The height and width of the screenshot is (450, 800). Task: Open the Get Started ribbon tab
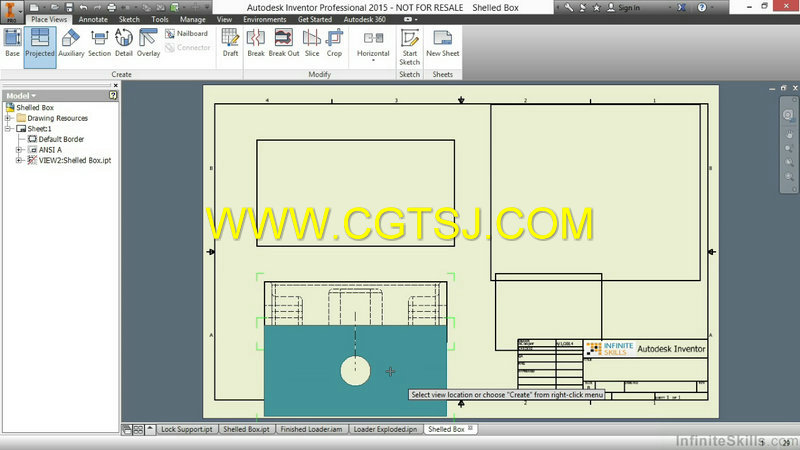(315, 19)
